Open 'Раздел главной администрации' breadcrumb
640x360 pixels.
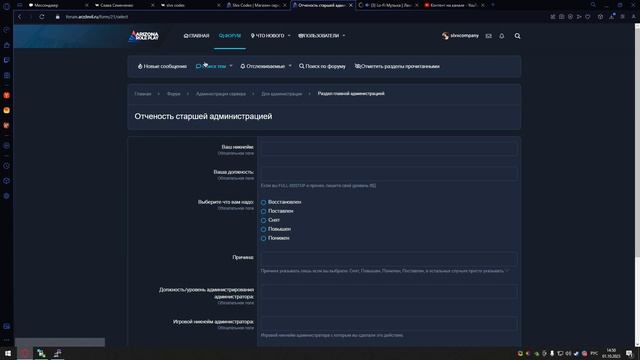pos(351,93)
